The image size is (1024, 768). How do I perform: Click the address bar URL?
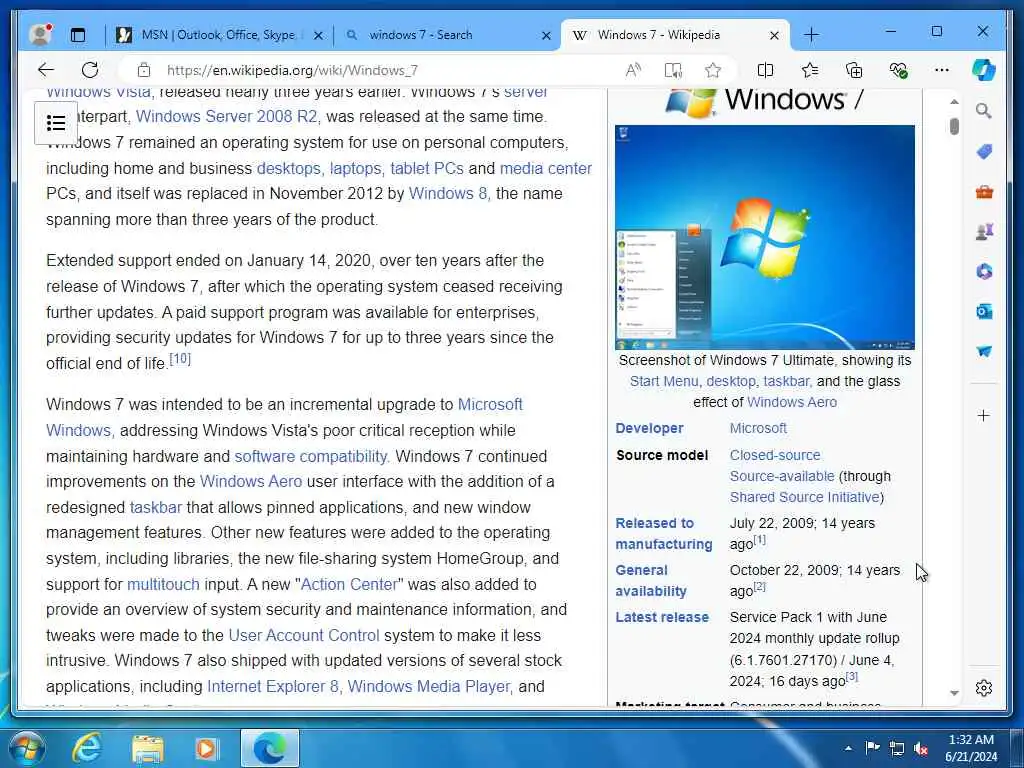(292, 70)
